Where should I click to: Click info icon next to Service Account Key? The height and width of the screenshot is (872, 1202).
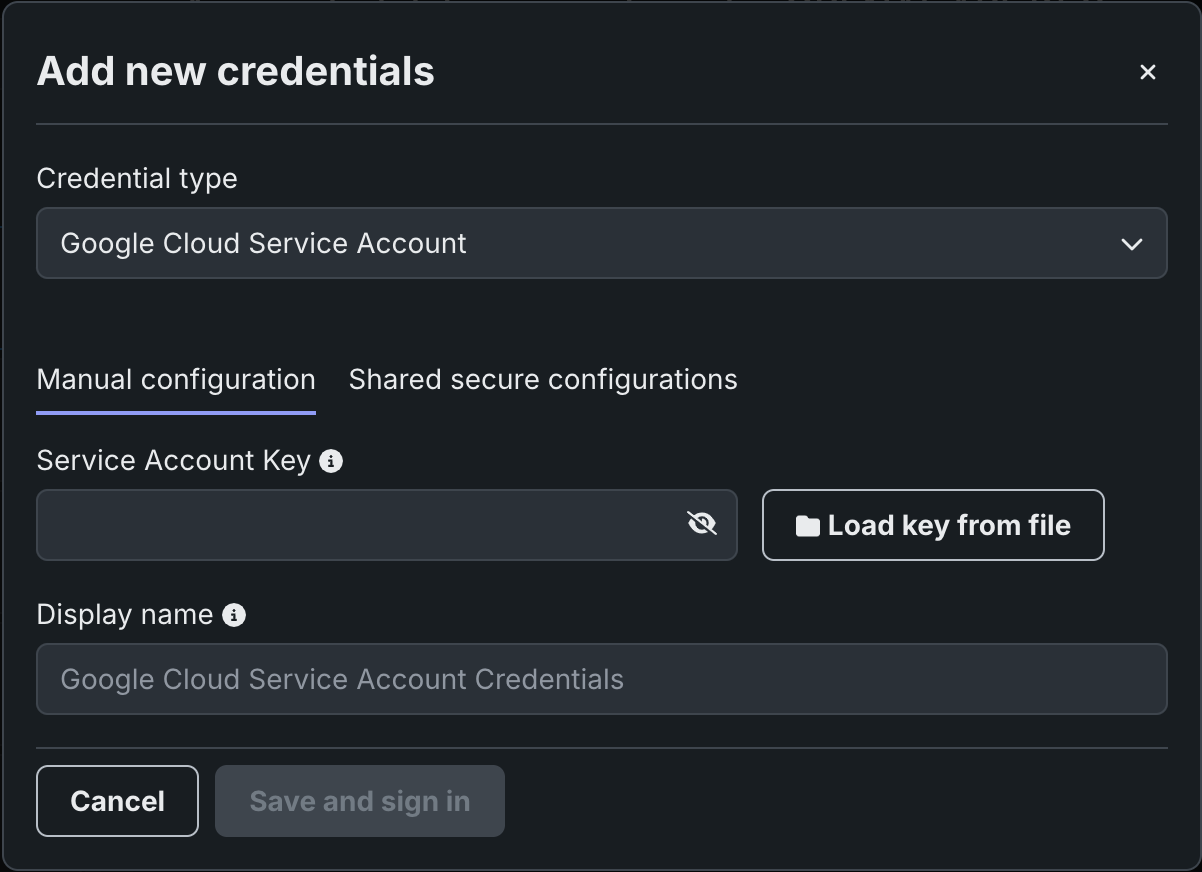(x=331, y=461)
